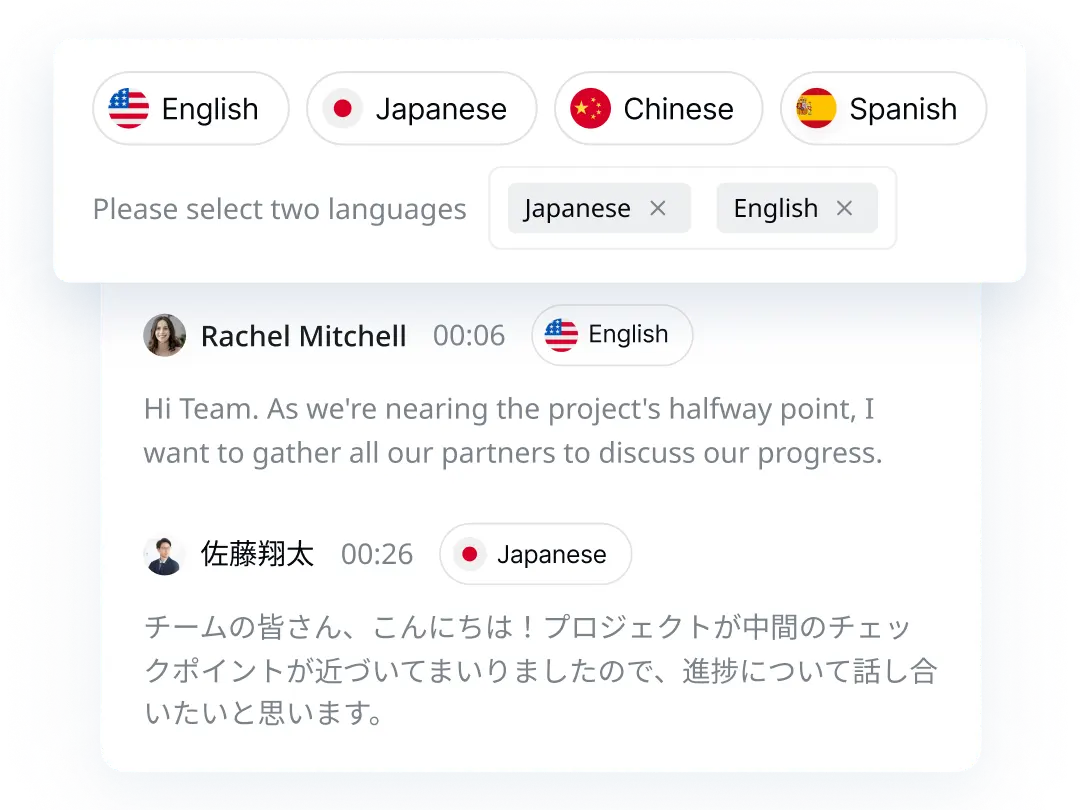1080x810 pixels.
Task: Click the Japan flag icon in top chip
Action: 342,108
